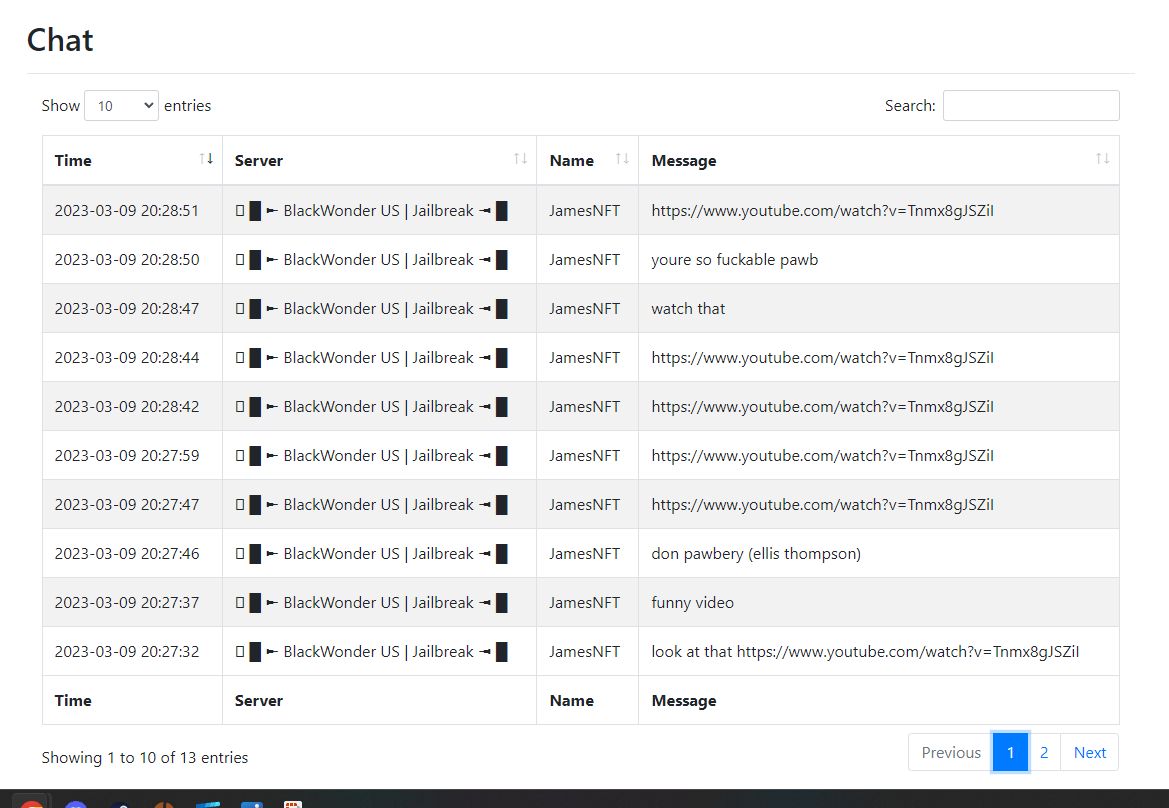Click the YouTube URL message at 20:27:47
Viewport: 1169px width, 808px height.
point(822,505)
